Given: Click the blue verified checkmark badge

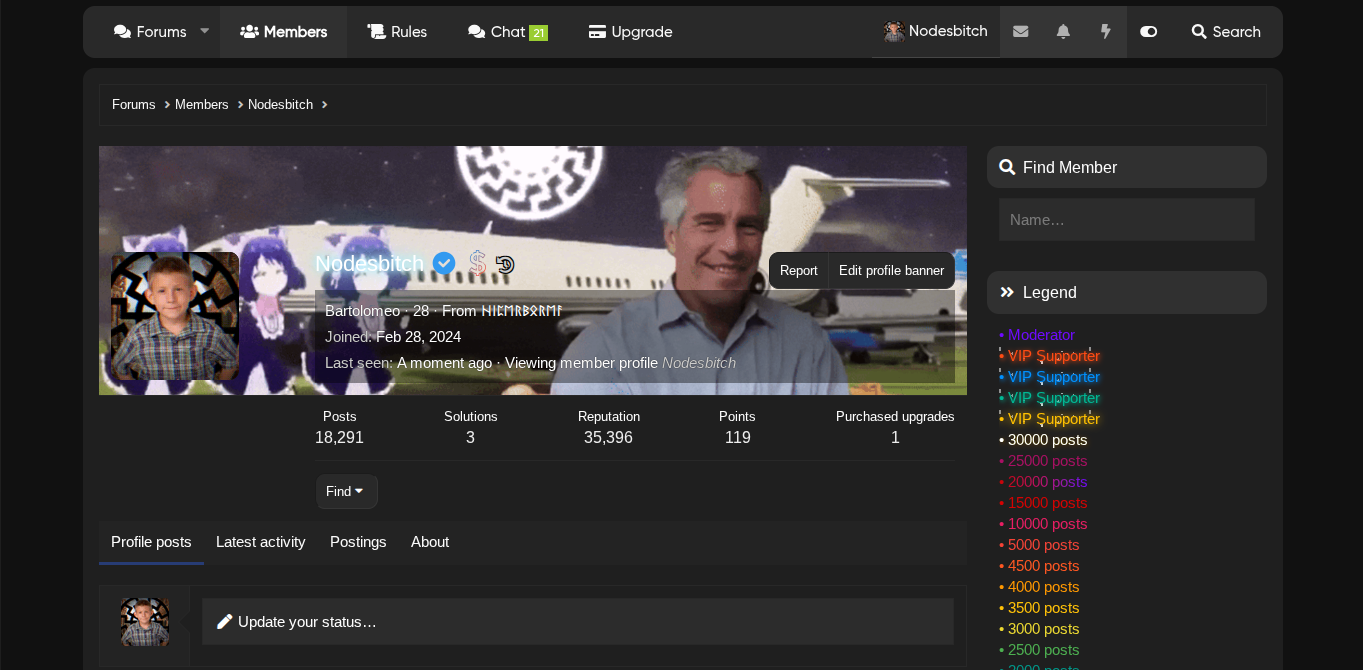Looking at the screenshot, I should coord(444,263).
